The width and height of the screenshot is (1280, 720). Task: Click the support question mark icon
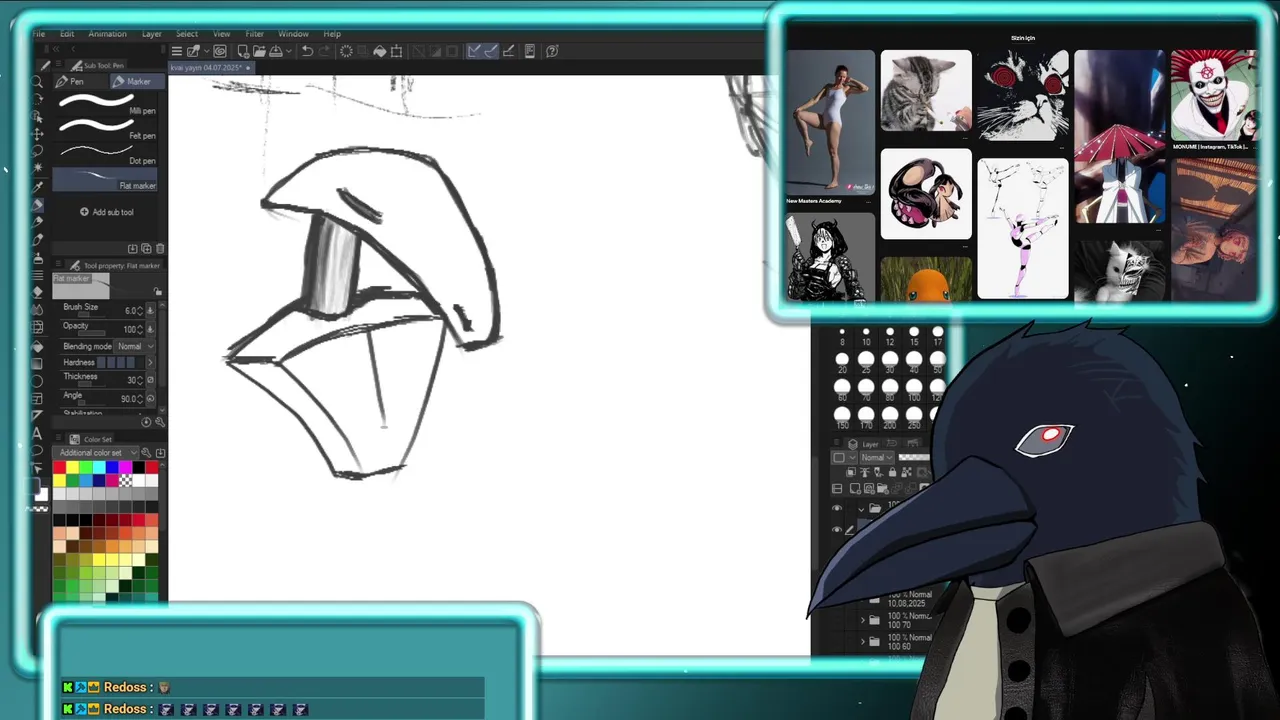[552, 51]
